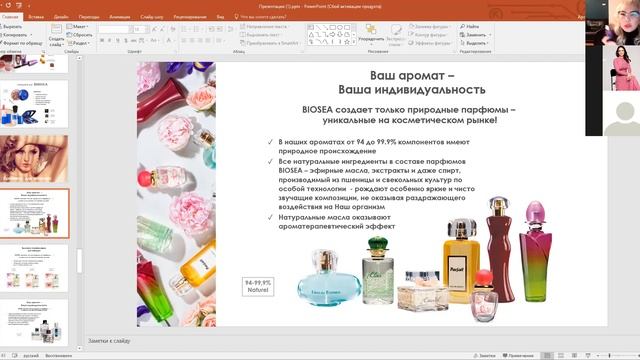Open the Рецензирование ribbon tab
The height and width of the screenshot is (360, 640).
click(190, 17)
